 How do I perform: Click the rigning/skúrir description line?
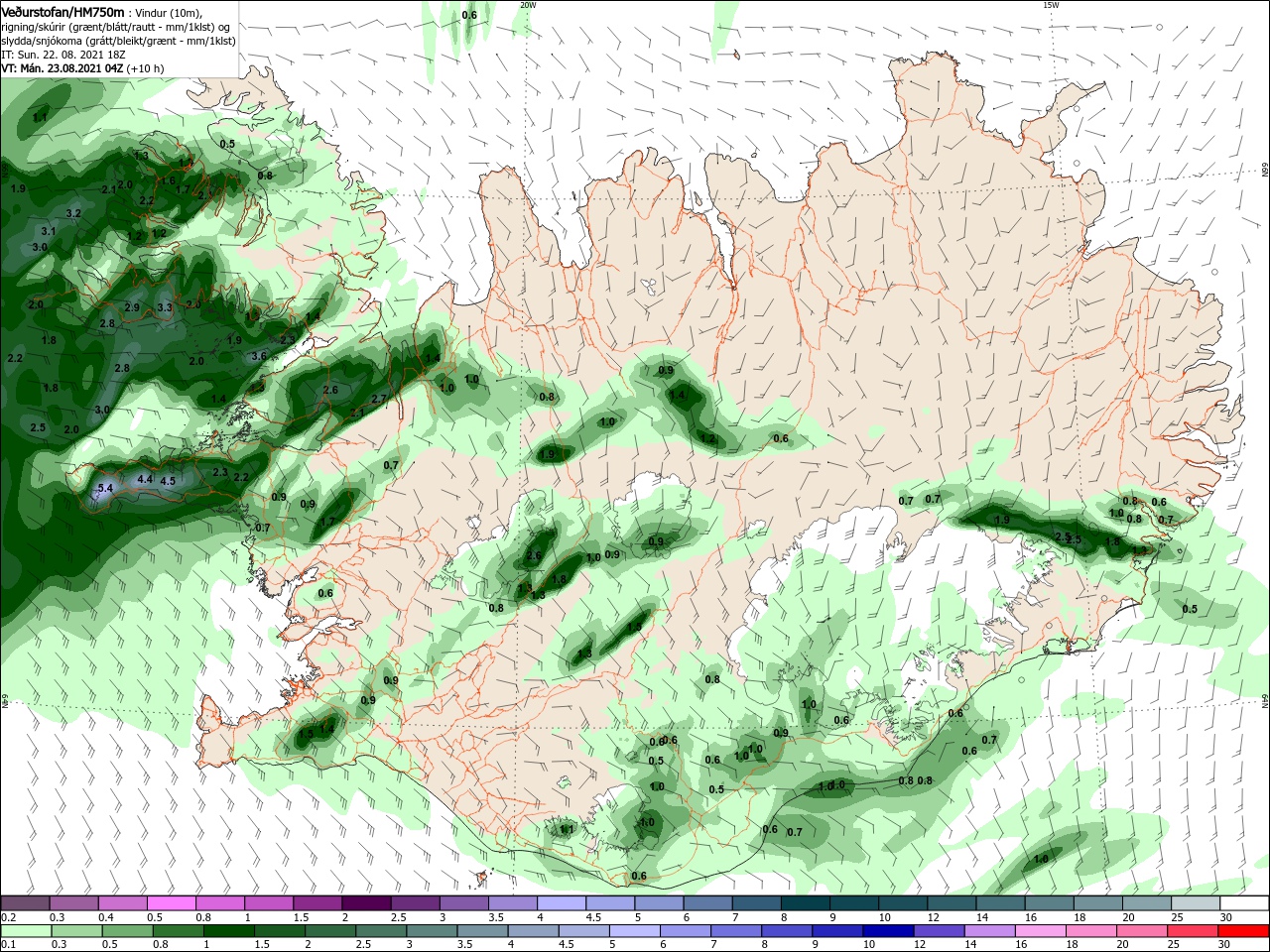tap(117, 27)
